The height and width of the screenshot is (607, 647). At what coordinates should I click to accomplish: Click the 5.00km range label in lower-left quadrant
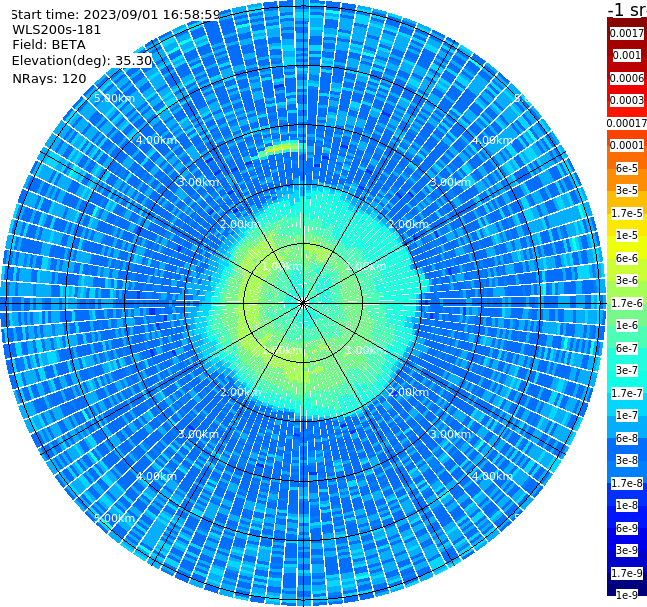tap(114, 518)
